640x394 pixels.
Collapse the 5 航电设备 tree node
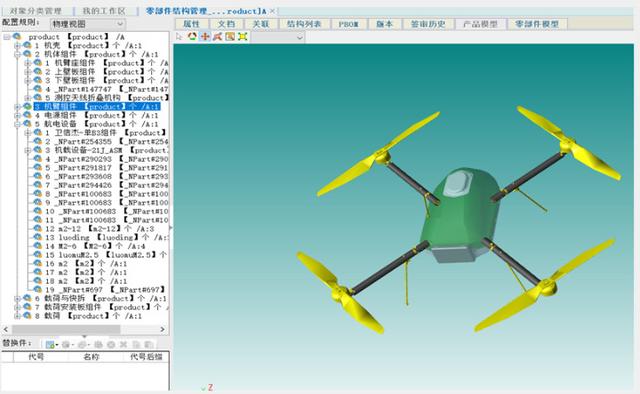(x=18, y=124)
